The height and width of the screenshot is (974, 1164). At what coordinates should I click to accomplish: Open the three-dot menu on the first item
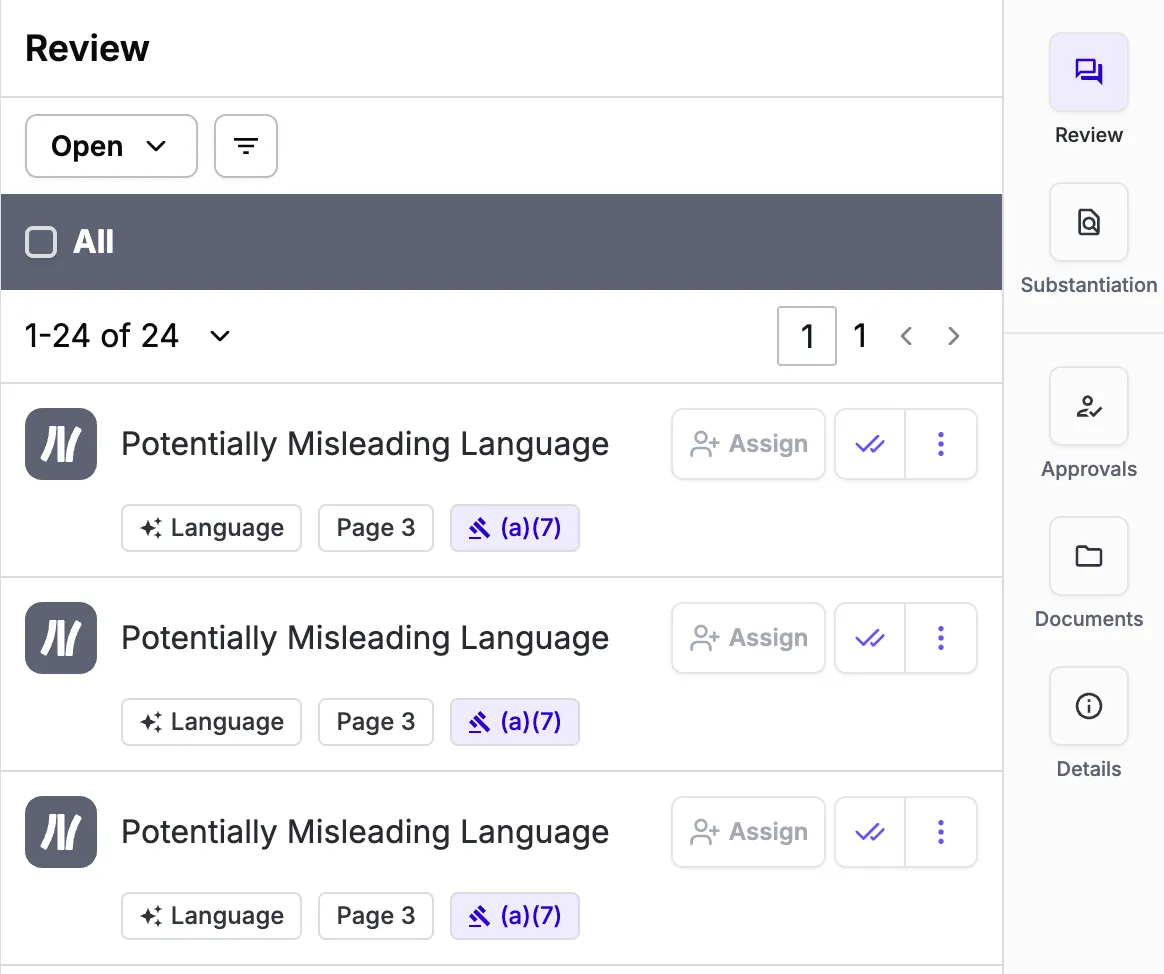click(x=941, y=444)
